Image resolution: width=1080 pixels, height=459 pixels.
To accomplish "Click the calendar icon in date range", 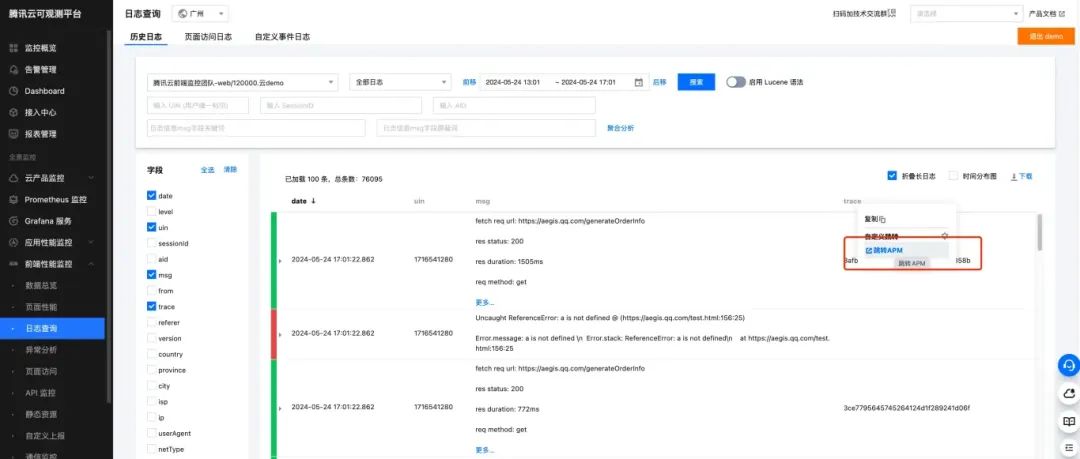I will tap(638, 82).
